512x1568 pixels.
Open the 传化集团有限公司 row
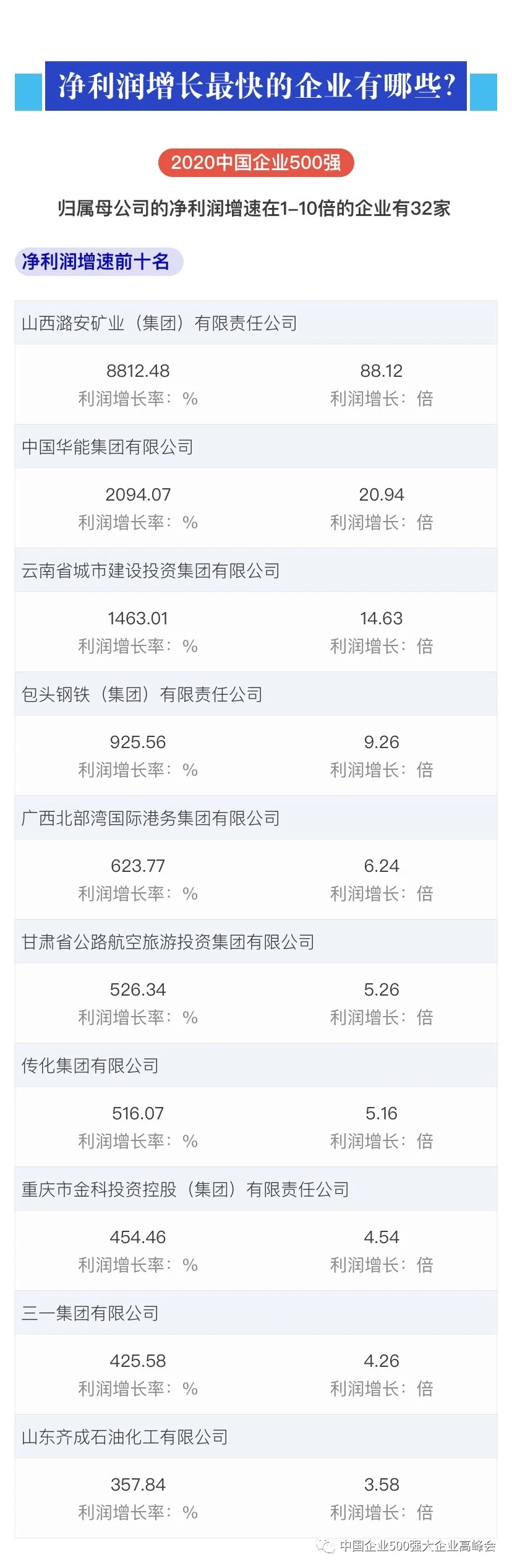pos(90,1066)
